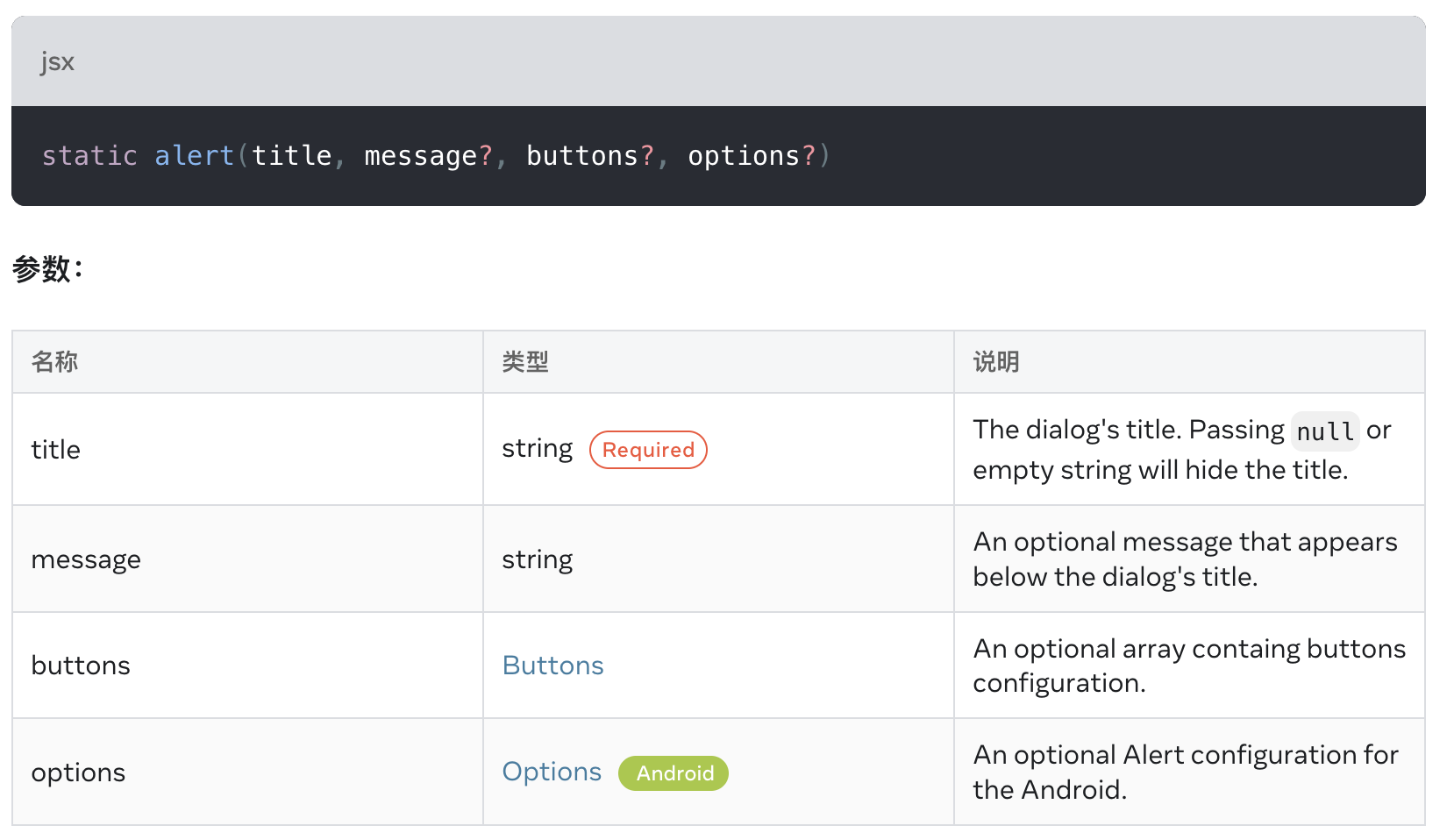
Task: Click the green Android platform badge
Action: coord(674,773)
